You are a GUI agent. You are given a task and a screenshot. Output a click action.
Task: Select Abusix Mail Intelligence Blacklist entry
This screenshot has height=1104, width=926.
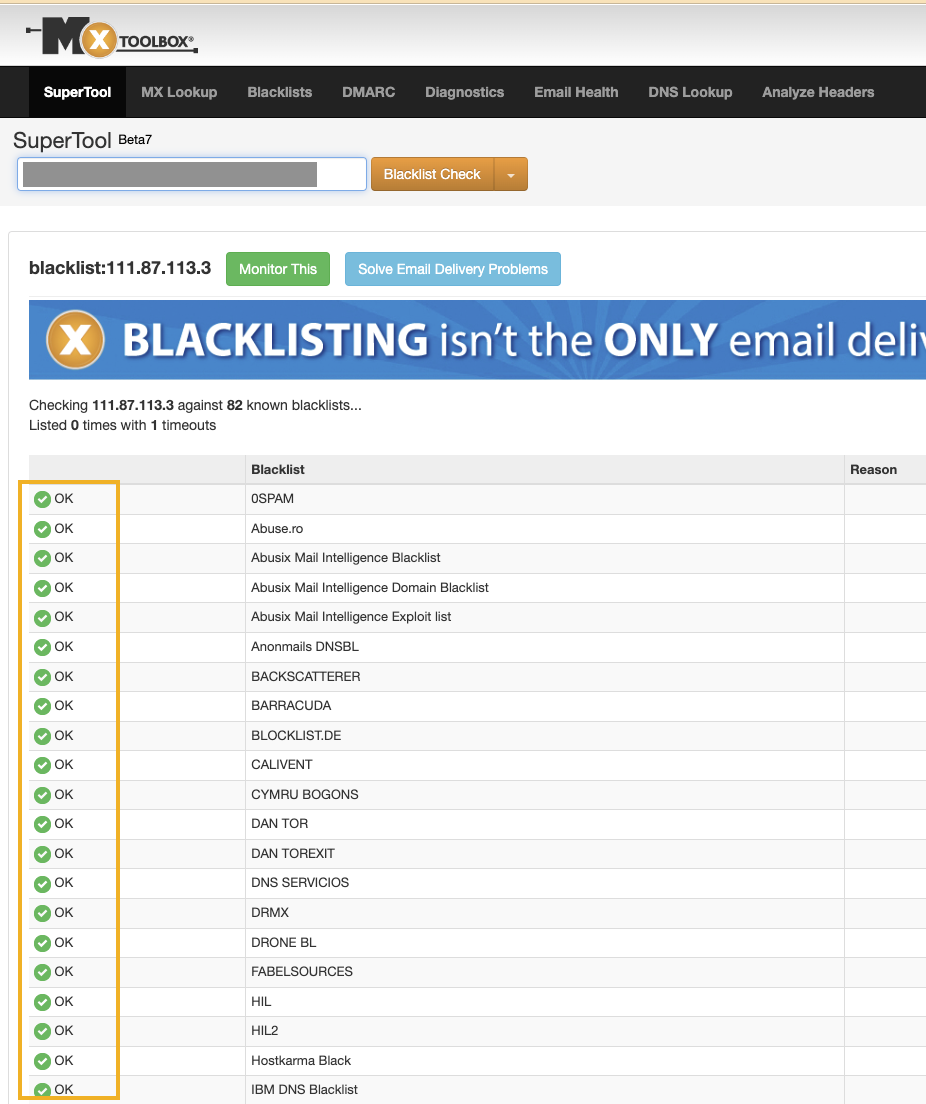click(x=346, y=558)
